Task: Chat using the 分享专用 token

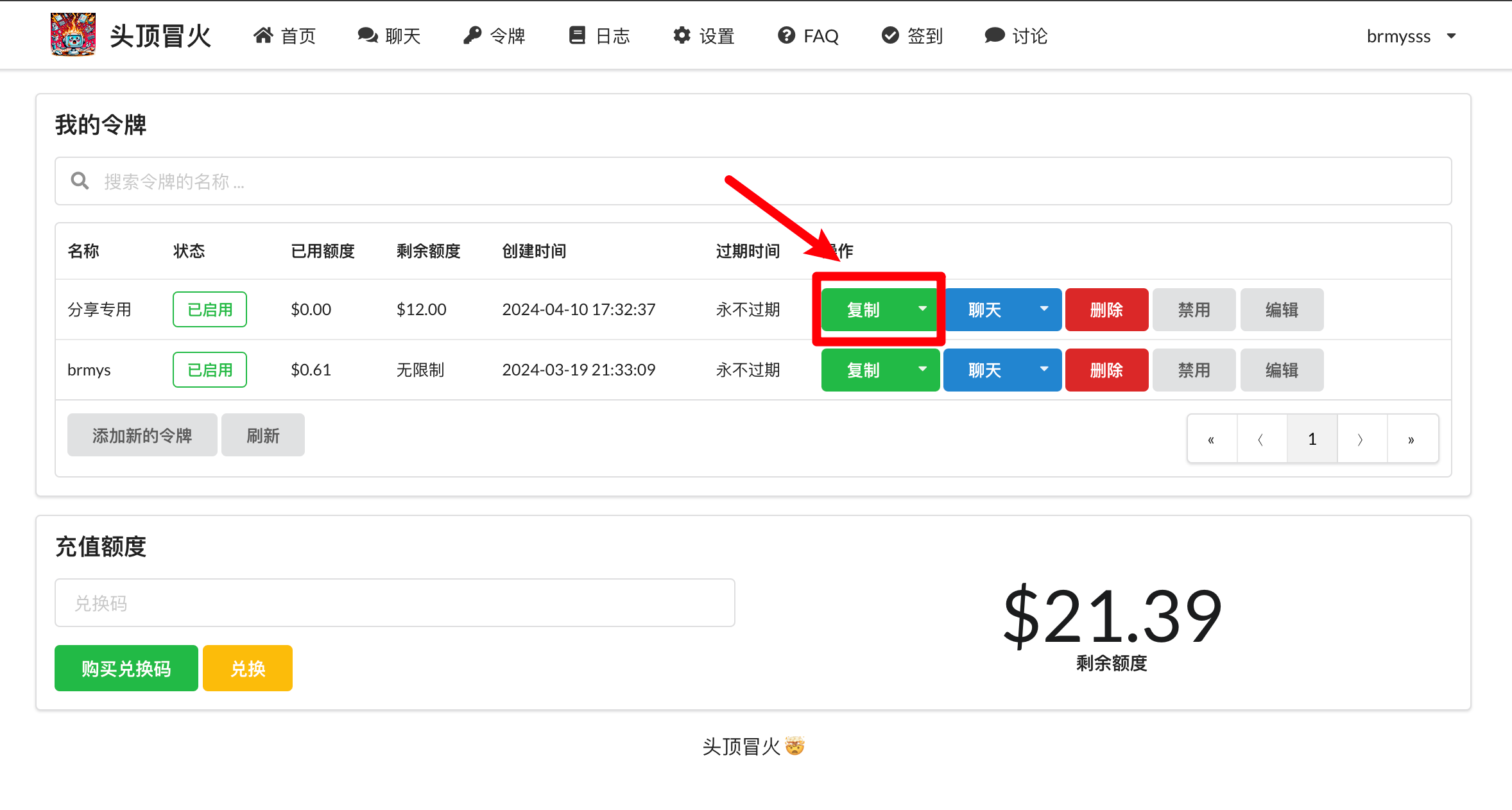Action: point(984,309)
